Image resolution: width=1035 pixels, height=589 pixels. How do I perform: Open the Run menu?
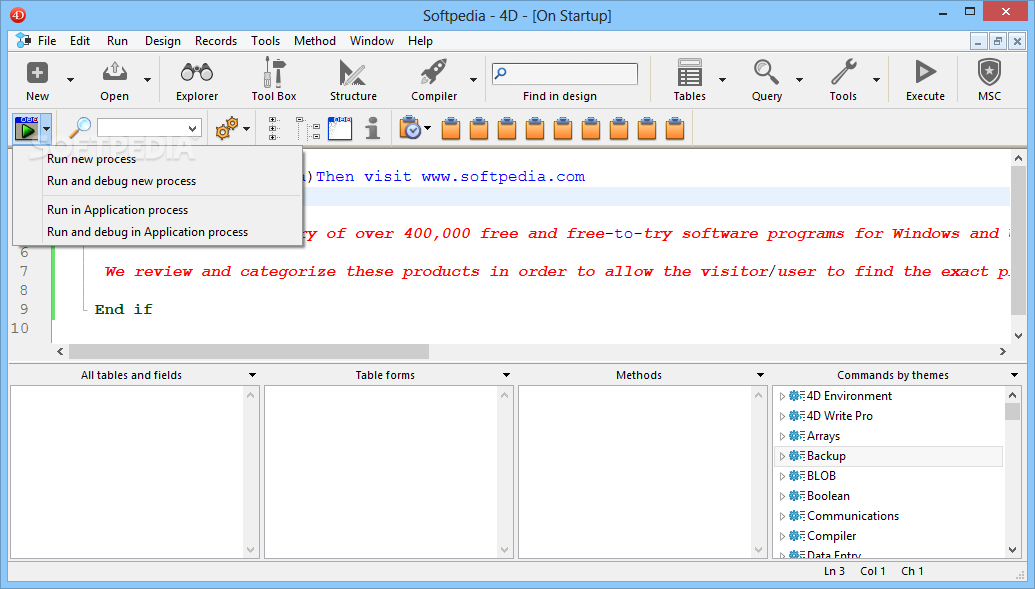[x=117, y=41]
